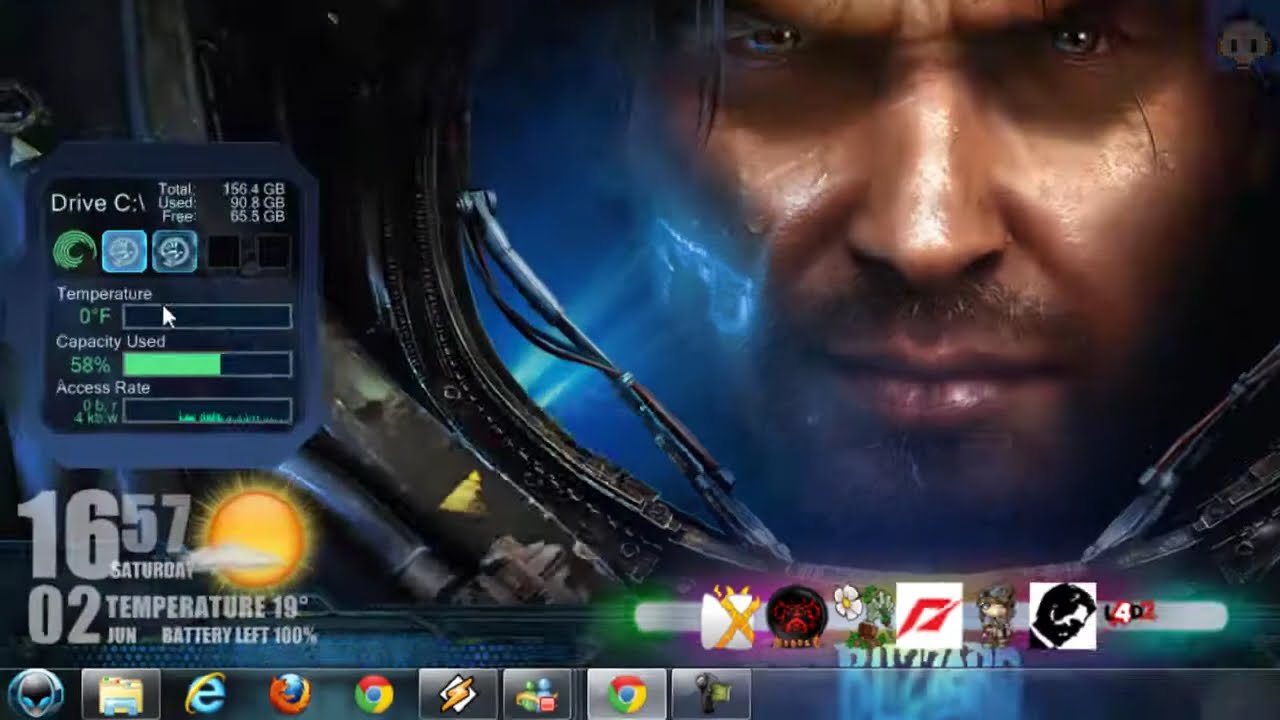This screenshot has width=1280, height=720.
Task: Launch Plants vs Zombies dock icon
Action: click(x=864, y=617)
